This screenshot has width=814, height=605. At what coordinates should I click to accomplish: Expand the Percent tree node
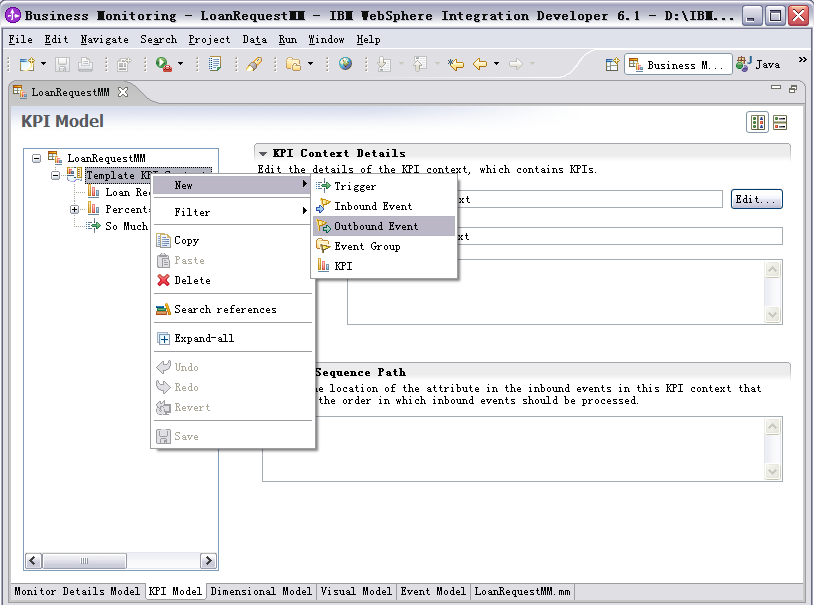74,209
